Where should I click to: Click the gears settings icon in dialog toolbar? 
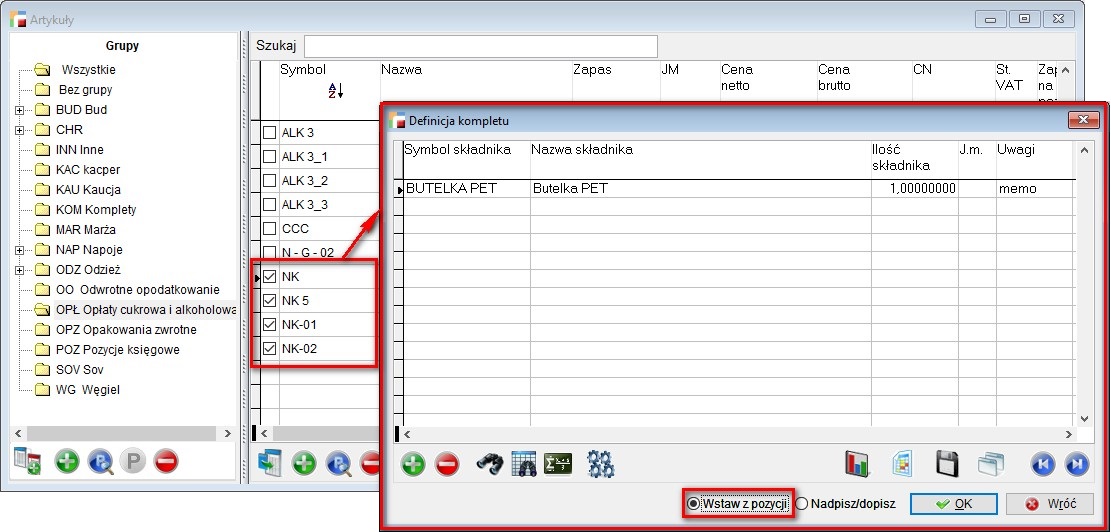(x=601, y=464)
